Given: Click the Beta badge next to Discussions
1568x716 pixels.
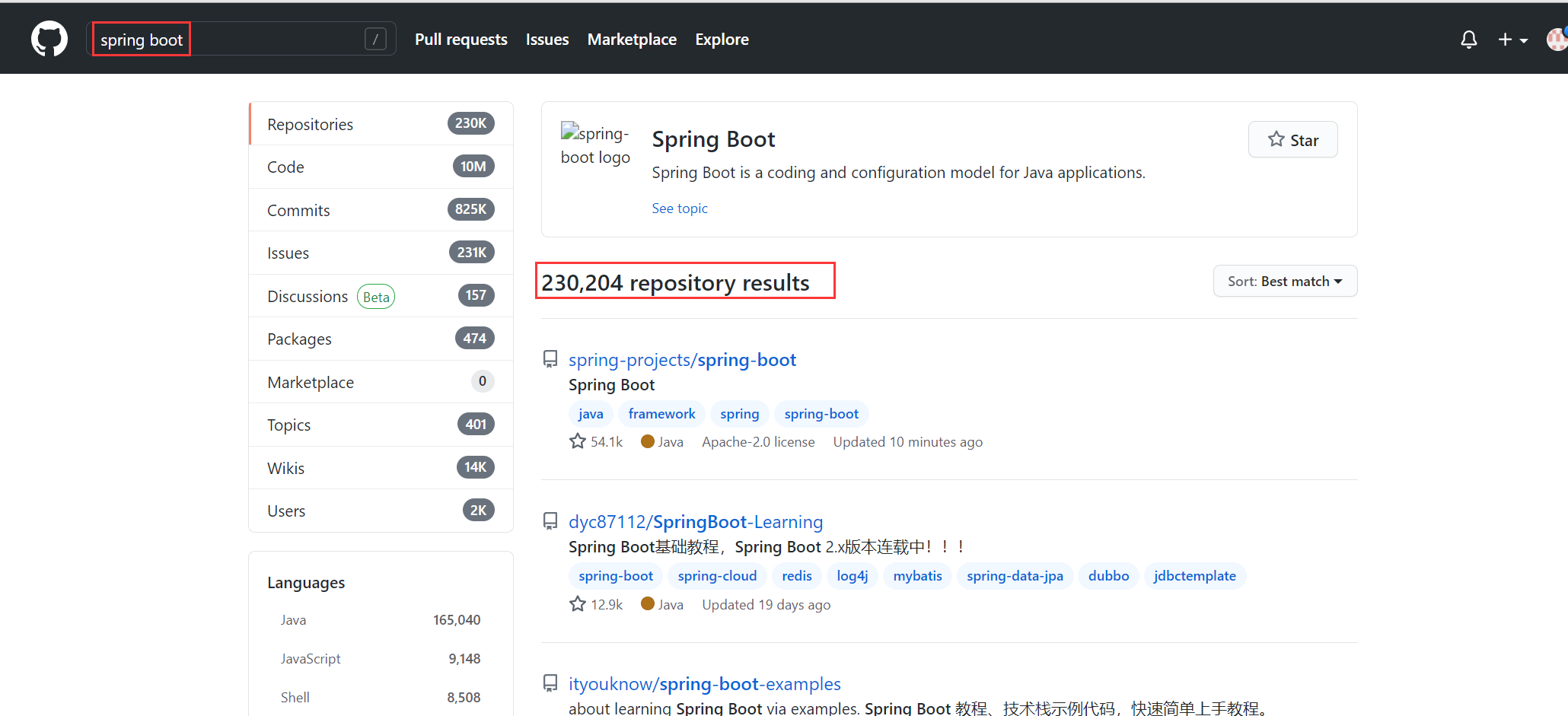Looking at the screenshot, I should pyautogui.click(x=376, y=297).
